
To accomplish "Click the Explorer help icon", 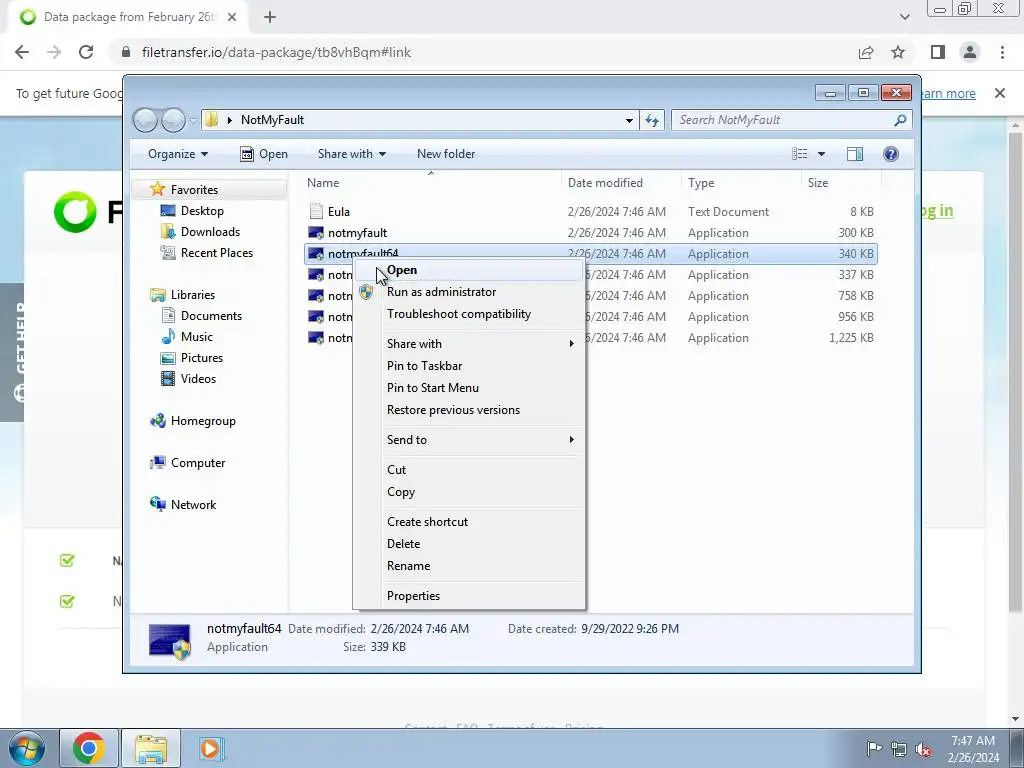I will click(890, 154).
